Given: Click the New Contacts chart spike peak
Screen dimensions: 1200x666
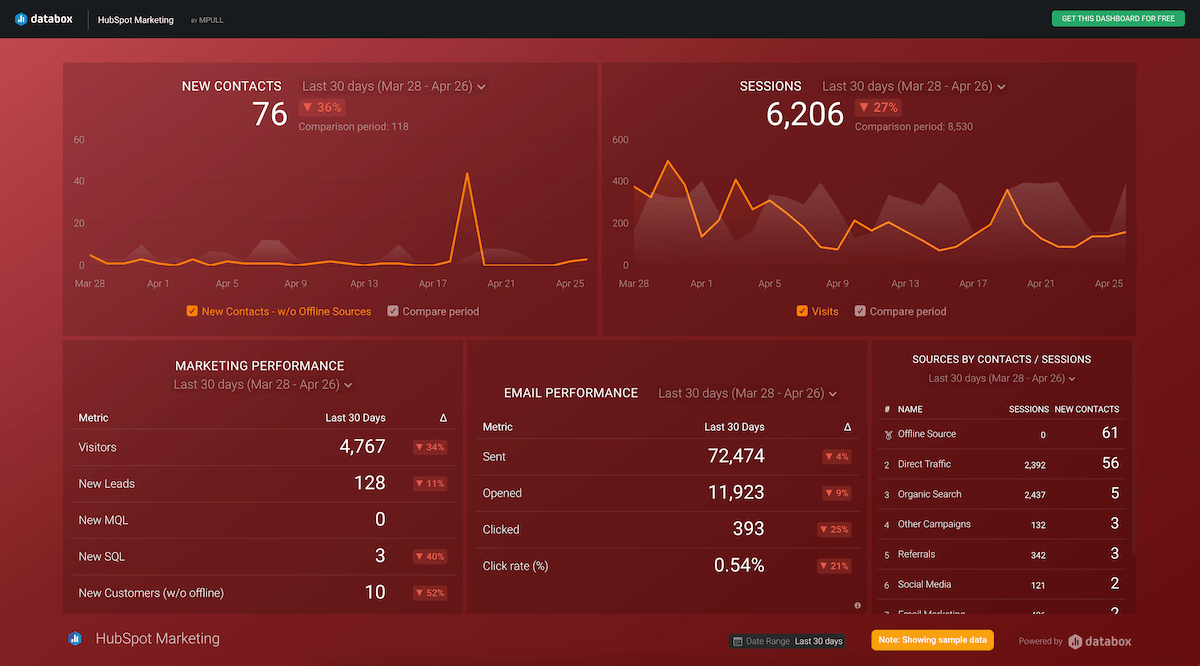Looking at the screenshot, I should click(x=467, y=174).
